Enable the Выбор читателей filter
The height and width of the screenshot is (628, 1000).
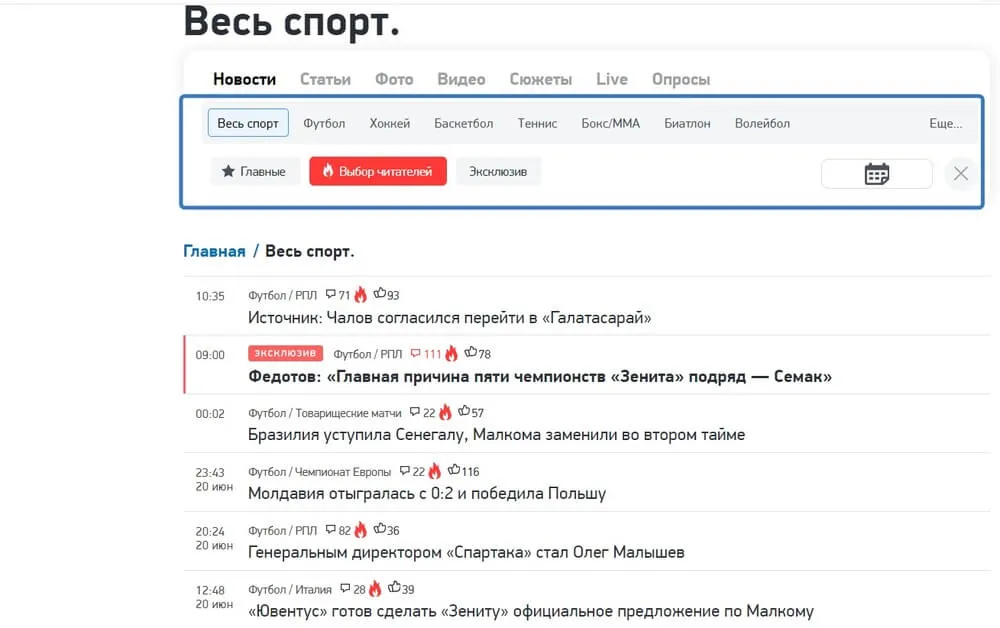point(377,171)
